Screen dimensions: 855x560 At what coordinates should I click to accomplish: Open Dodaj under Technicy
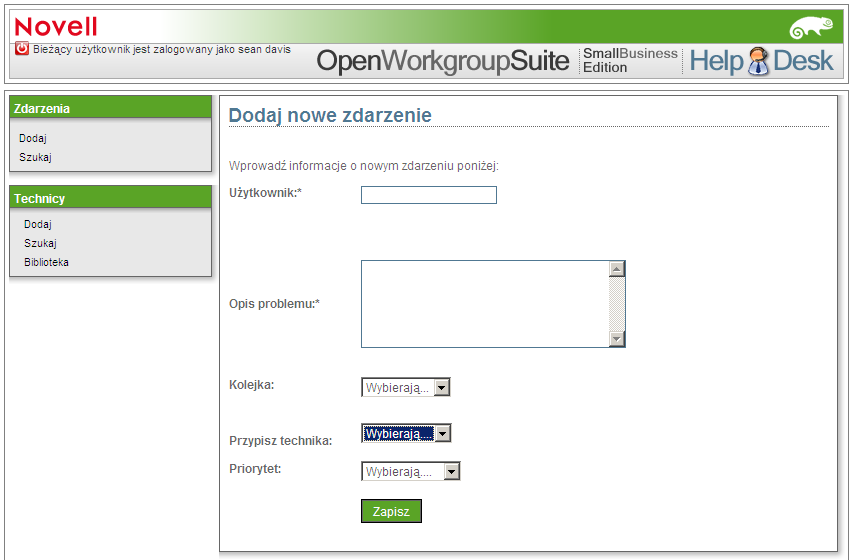(x=38, y=224)
